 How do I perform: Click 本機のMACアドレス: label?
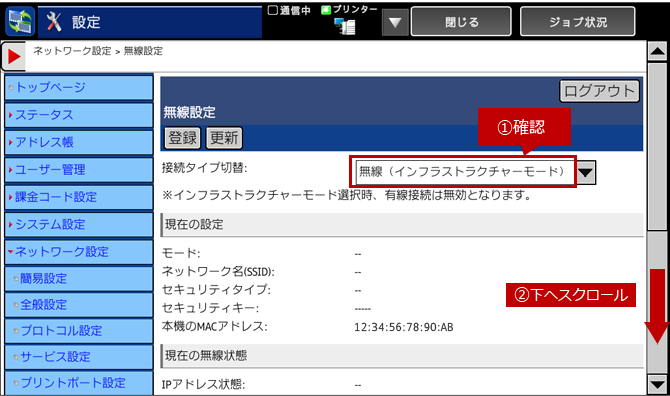[215, 327]
